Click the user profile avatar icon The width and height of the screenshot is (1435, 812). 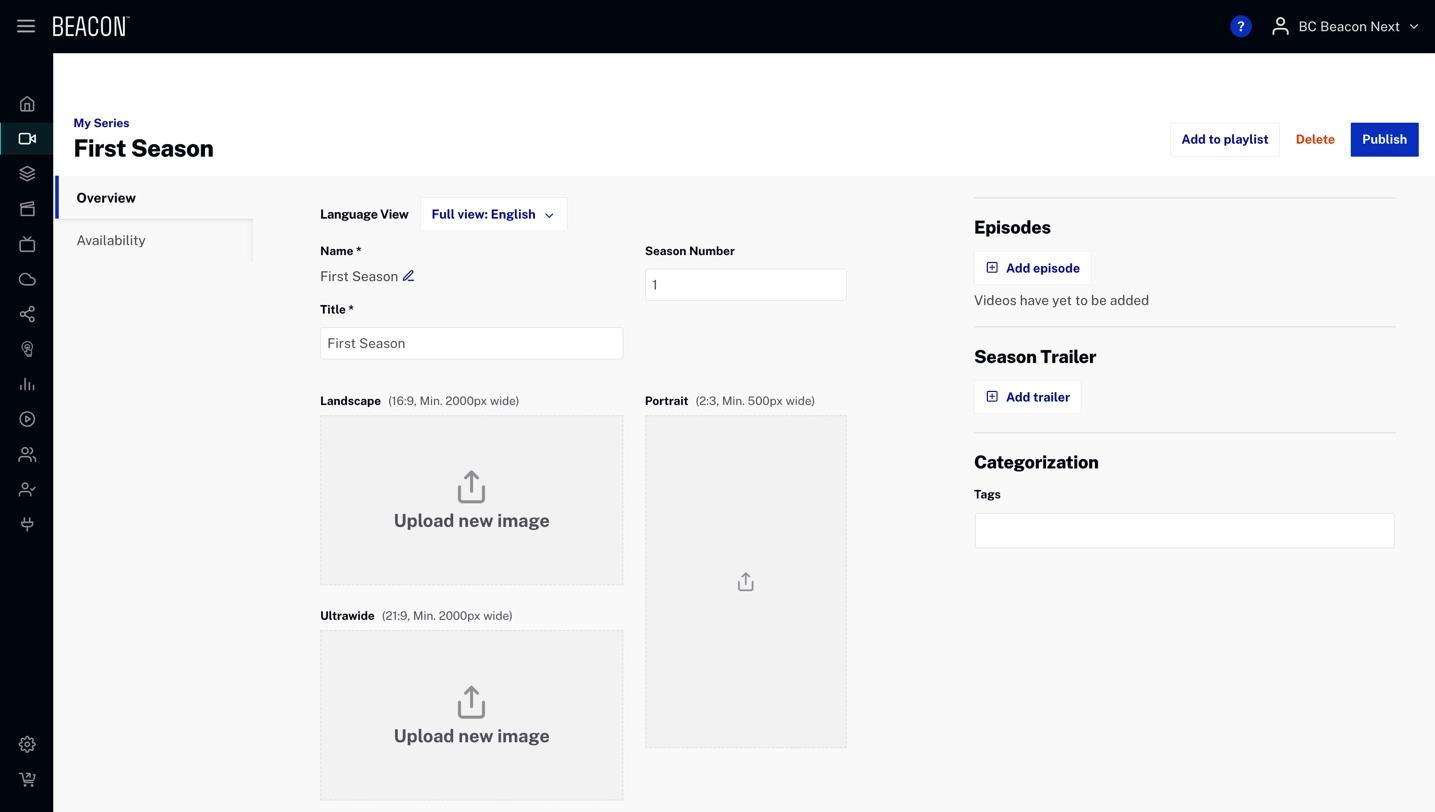[1279, 27]
